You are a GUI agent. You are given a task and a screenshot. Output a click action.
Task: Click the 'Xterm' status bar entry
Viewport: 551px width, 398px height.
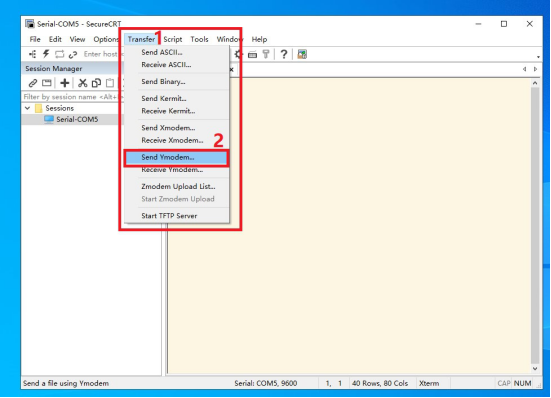coord(429,383)
